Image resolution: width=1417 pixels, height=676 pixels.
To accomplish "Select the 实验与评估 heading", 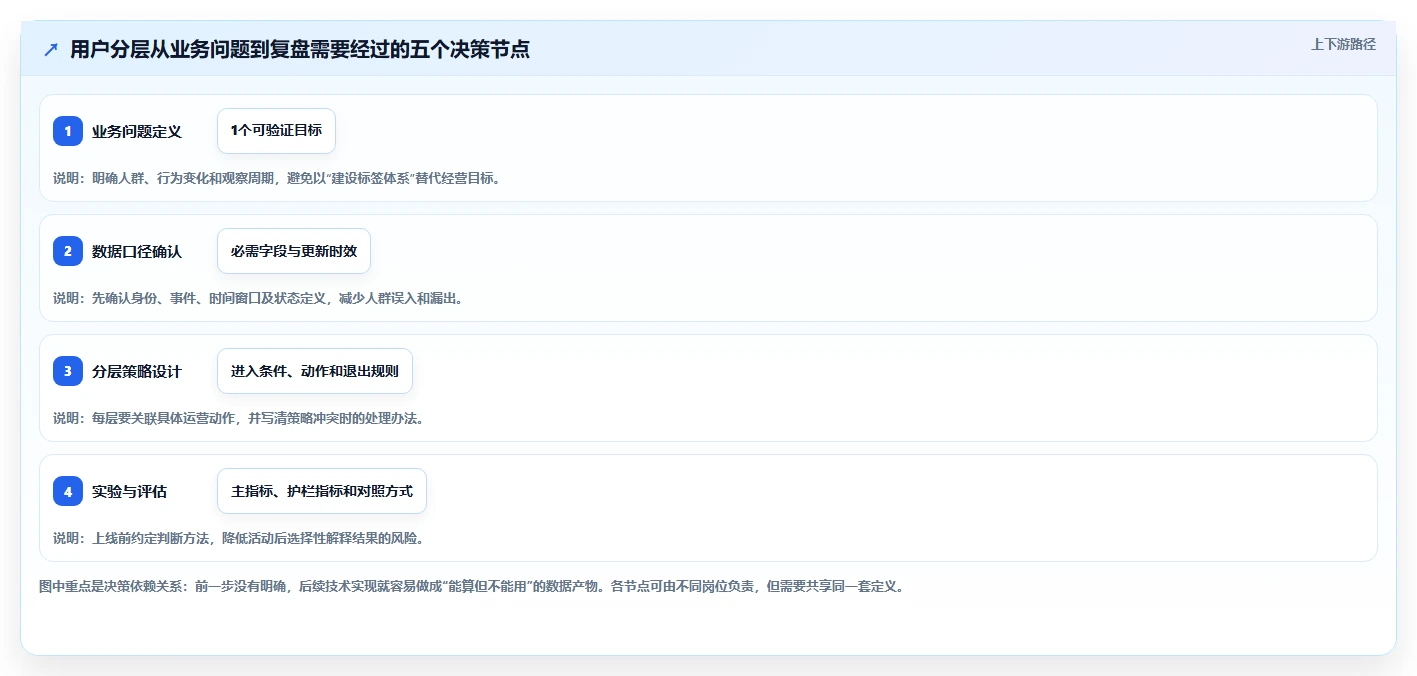I will click(130, 491).
